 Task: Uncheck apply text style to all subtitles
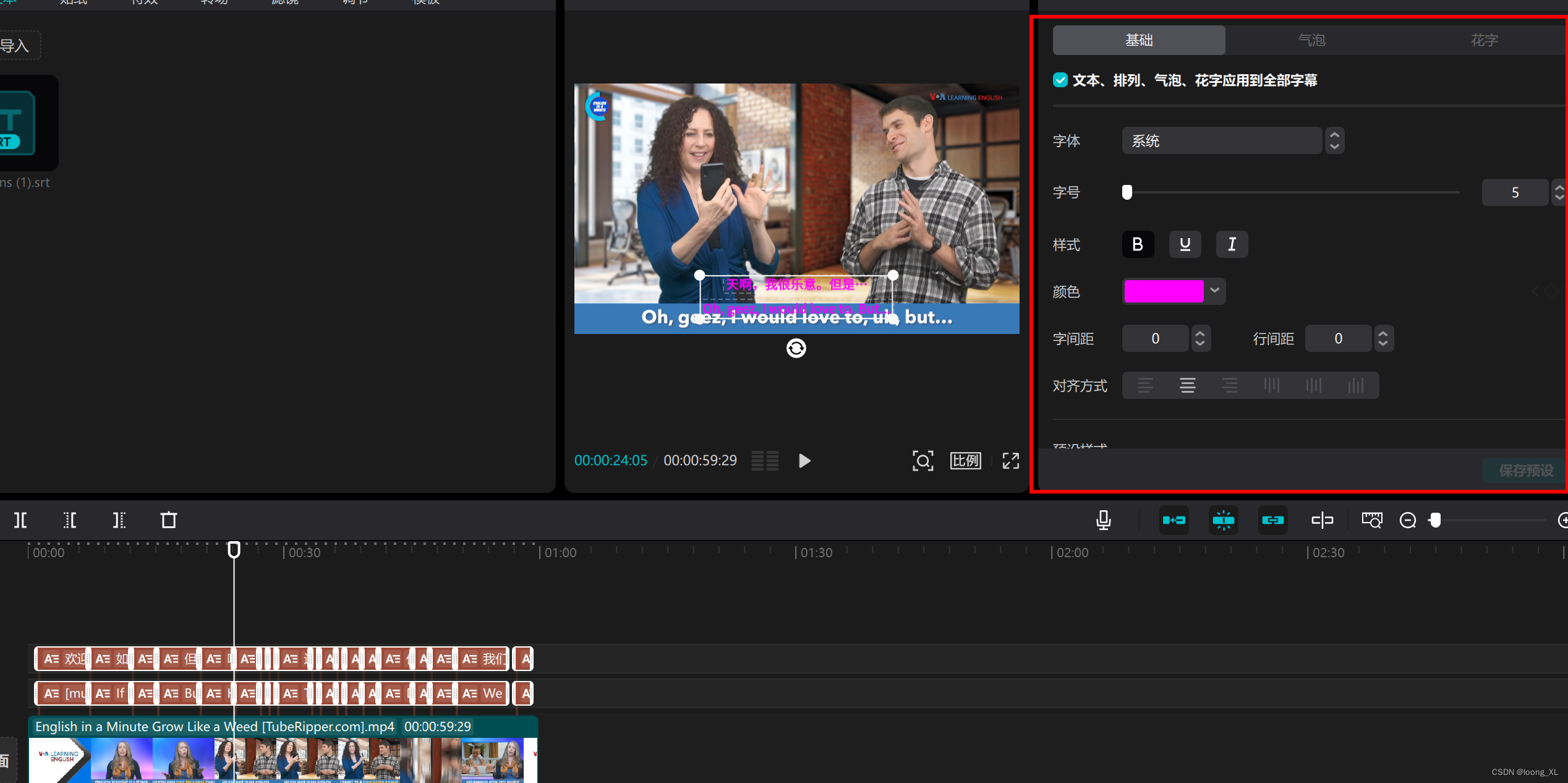tap(1060, 80)
